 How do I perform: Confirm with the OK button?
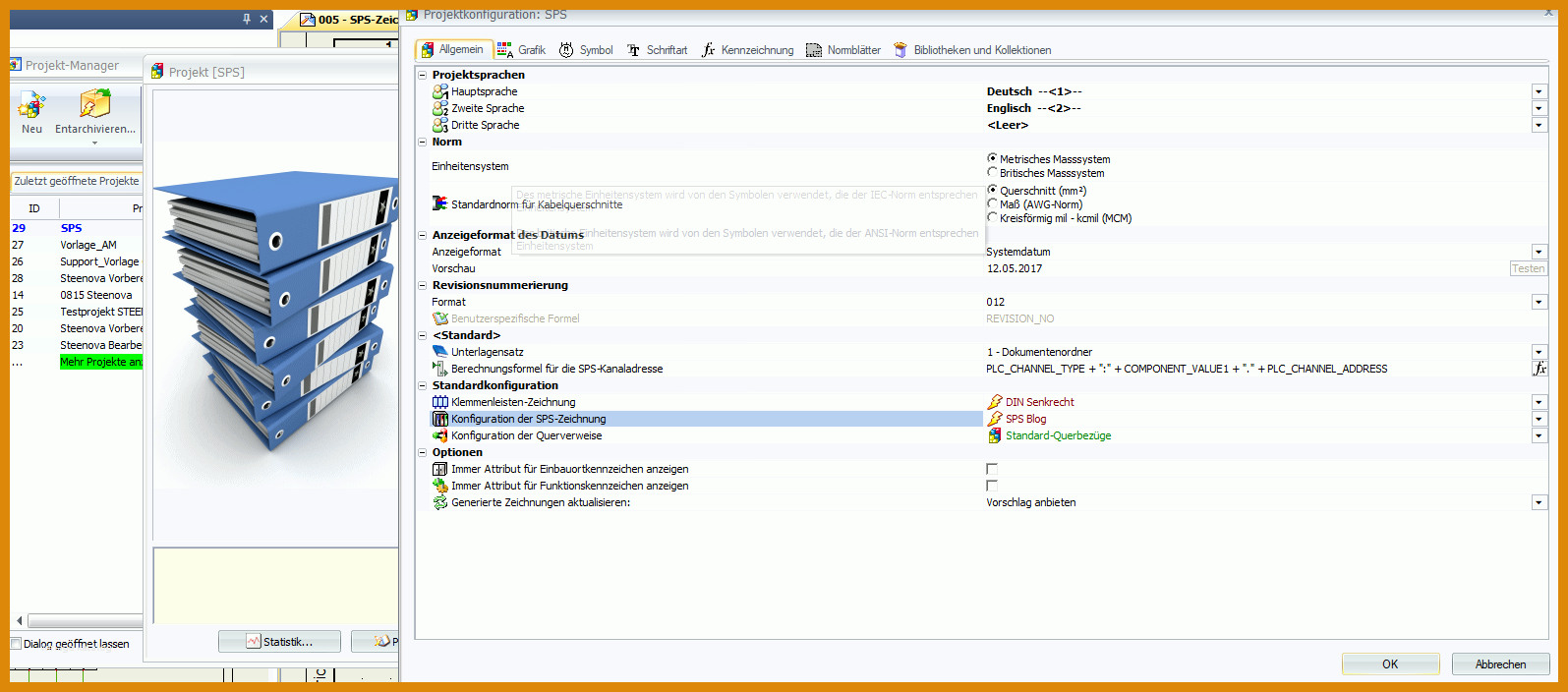click(x=1390, y=664)
